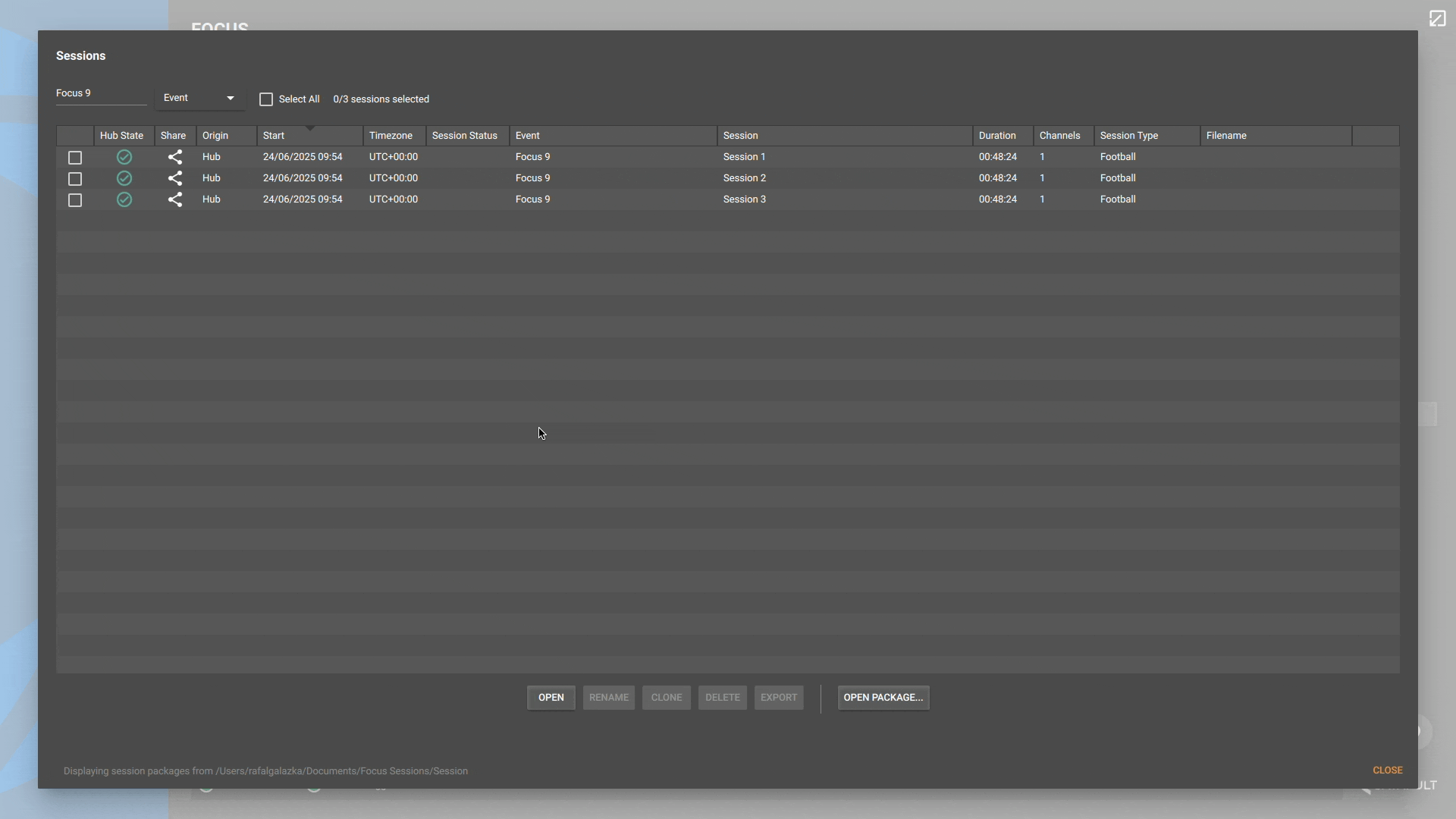Click the share icon for Session 1
The height and width of the screenshot is (819, 1456).
[x=175, y=157]
